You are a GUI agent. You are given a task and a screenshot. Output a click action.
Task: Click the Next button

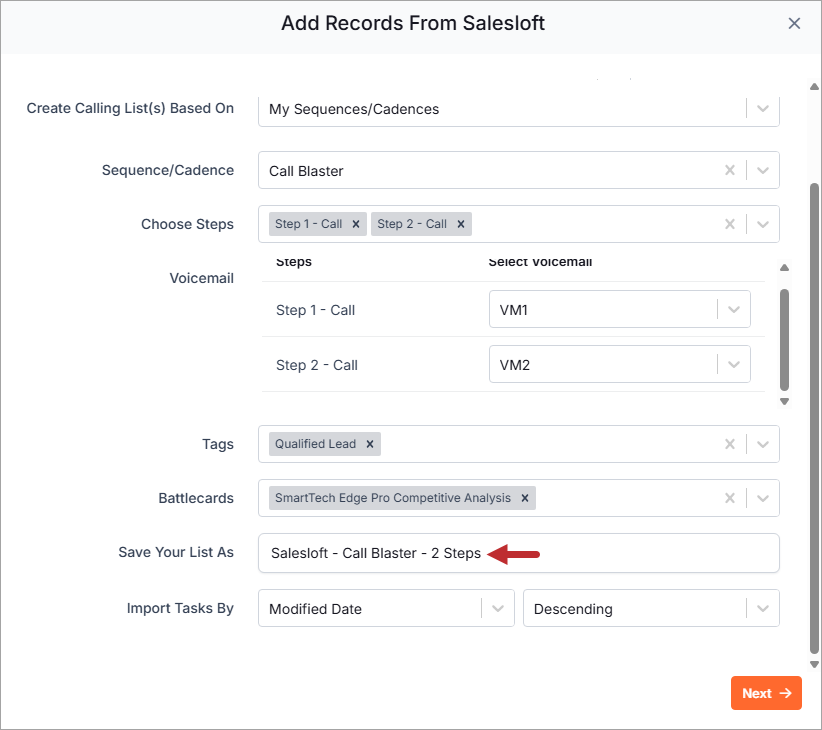point(766,693)
